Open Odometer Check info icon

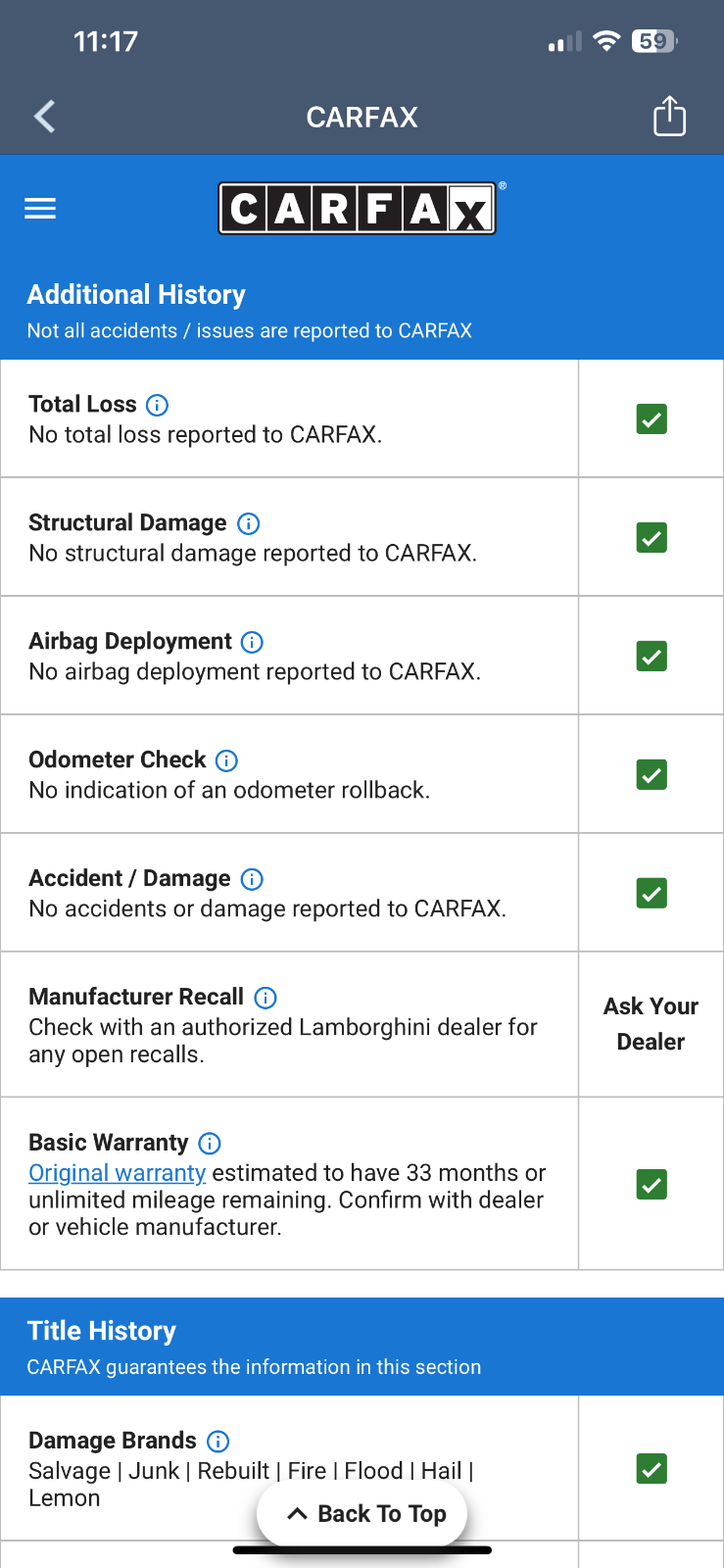226,760
